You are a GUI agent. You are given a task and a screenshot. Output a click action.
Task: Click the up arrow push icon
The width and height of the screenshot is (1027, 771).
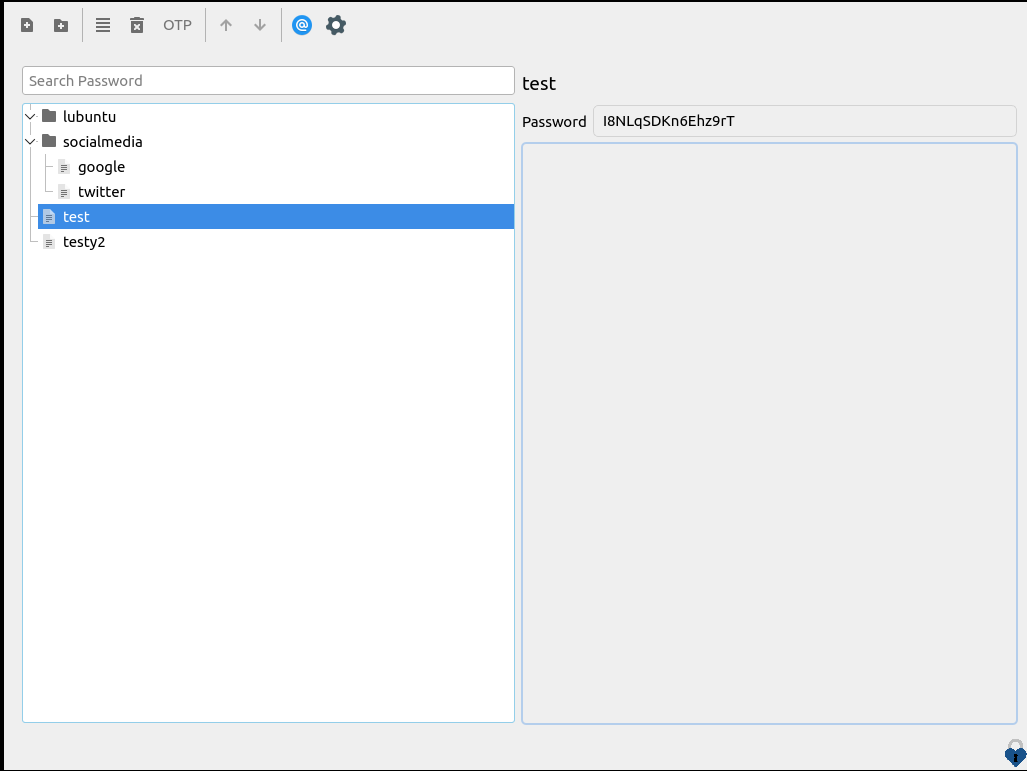click(226, 25)
